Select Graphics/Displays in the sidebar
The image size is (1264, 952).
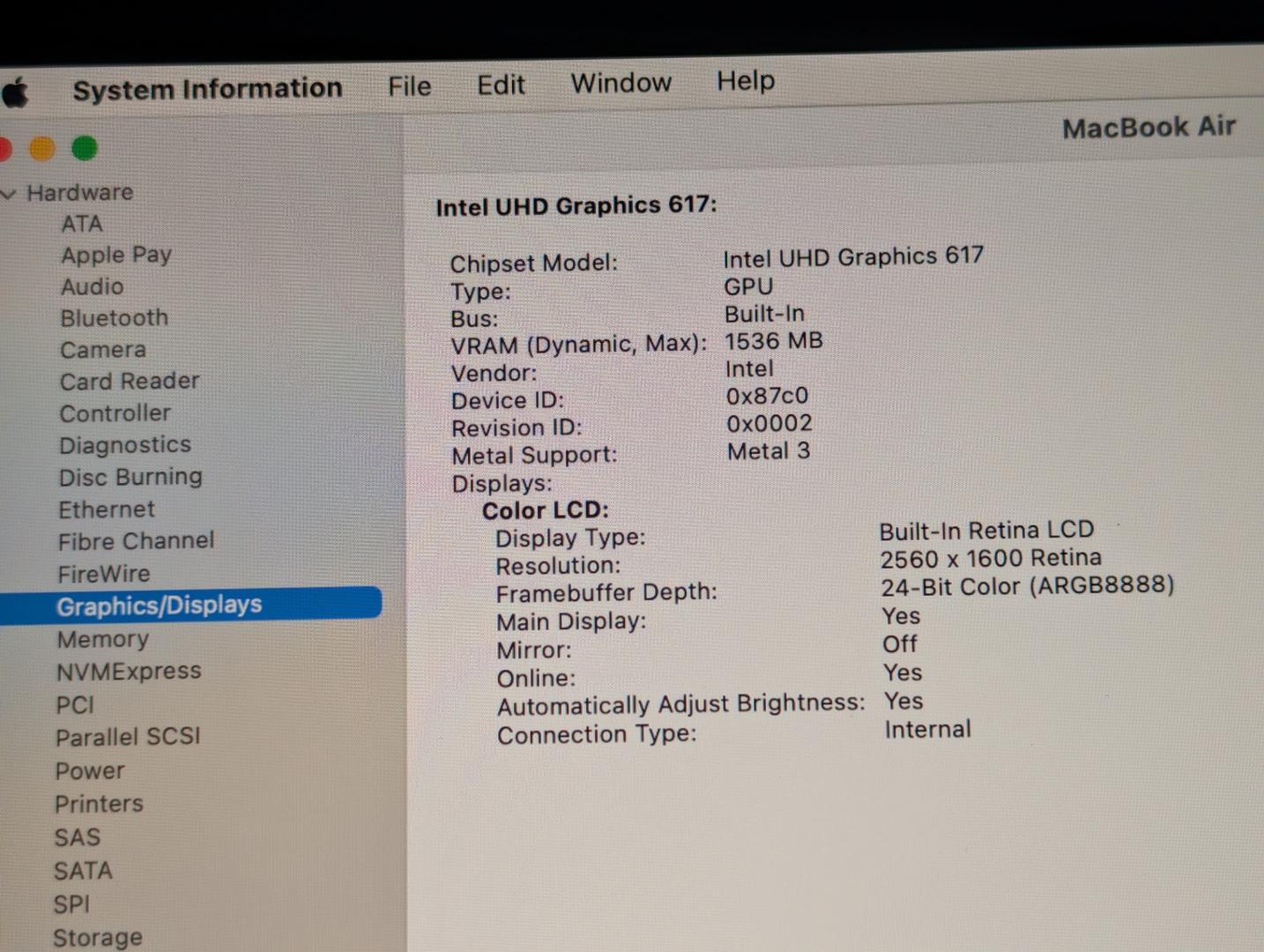pos(160,606)
